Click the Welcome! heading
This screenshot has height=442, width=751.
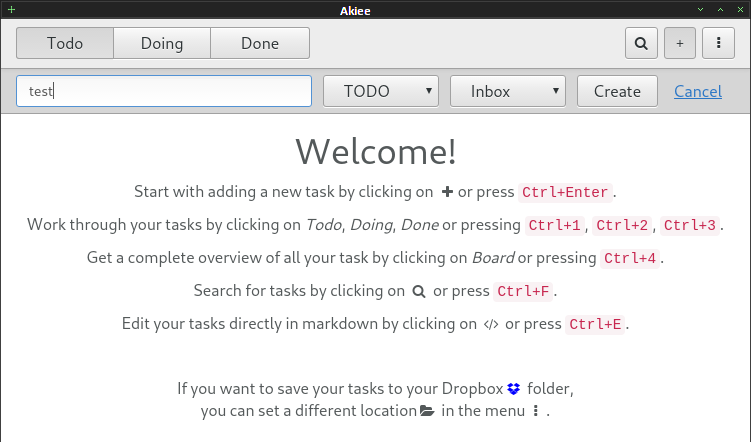pos(376,151)
